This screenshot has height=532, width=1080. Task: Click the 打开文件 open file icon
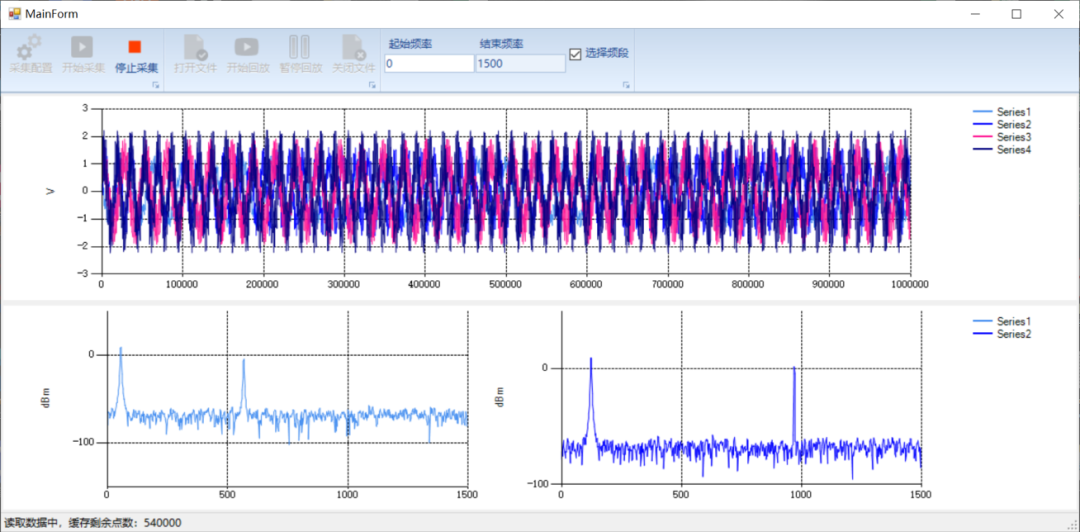click(x=195, y=46)
